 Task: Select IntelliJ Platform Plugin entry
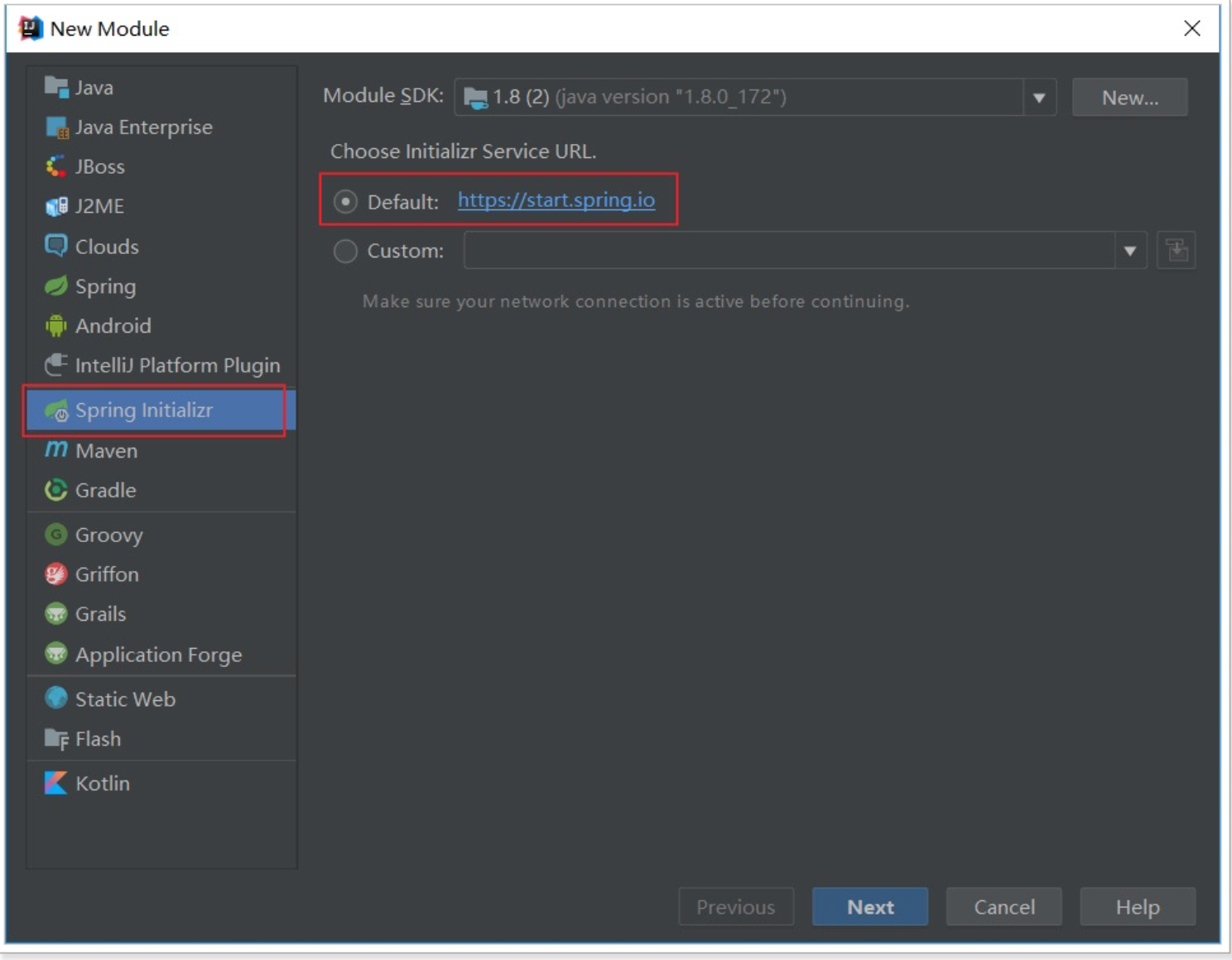[x=161, y=365]
